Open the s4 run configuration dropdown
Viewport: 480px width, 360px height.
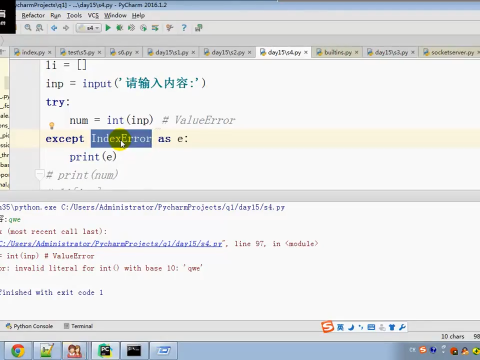point(88,28)
